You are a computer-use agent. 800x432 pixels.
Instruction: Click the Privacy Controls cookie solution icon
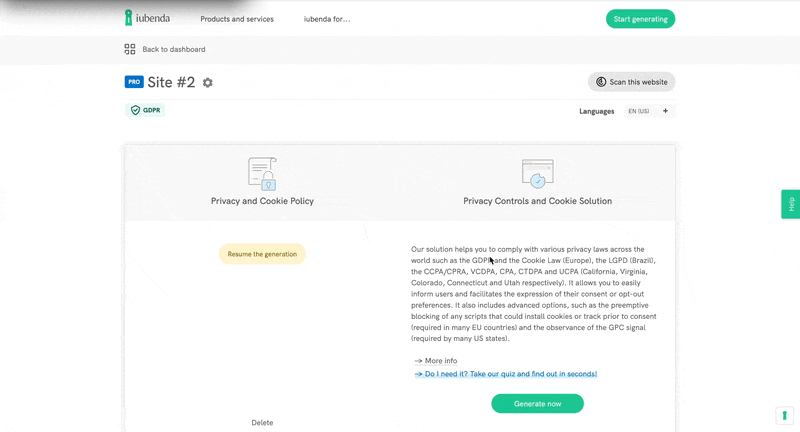pos(537,173)
